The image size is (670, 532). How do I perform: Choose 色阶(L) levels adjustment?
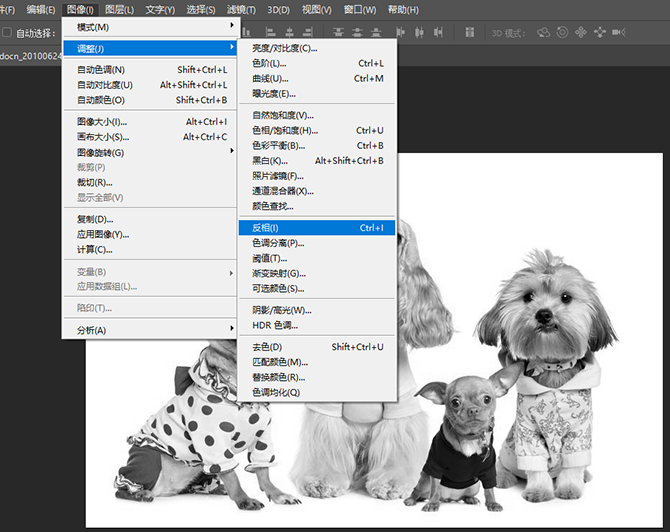(x=317, y=63)
